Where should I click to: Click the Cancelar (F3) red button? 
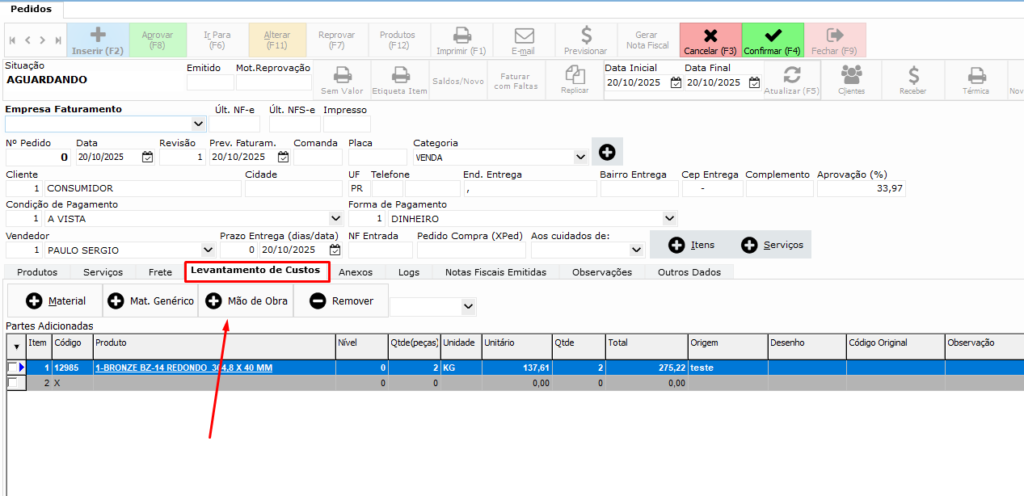pyautogui.click(x=710, y=40)
